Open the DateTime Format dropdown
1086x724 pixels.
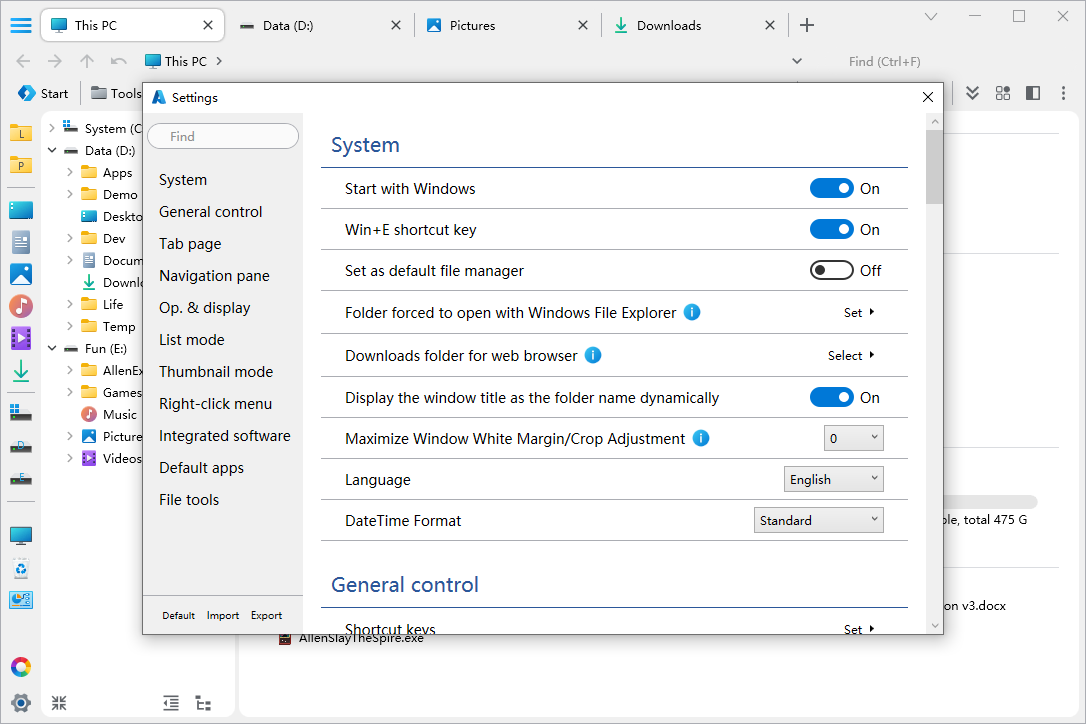(x=818, y=520)
